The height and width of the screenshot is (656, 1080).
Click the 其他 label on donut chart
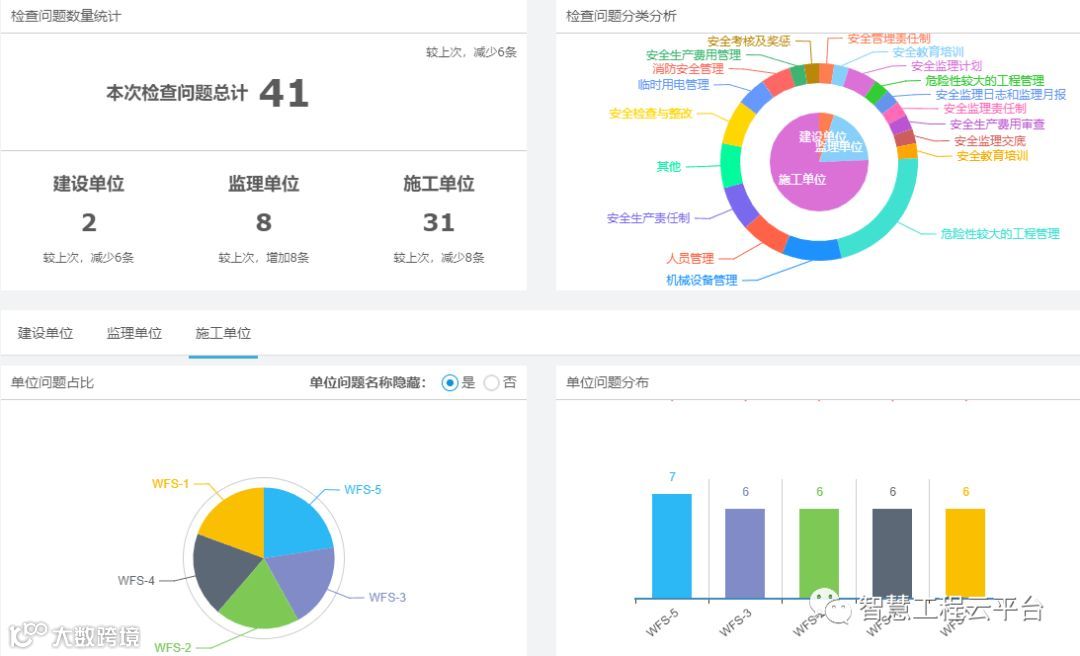(668, 166)
